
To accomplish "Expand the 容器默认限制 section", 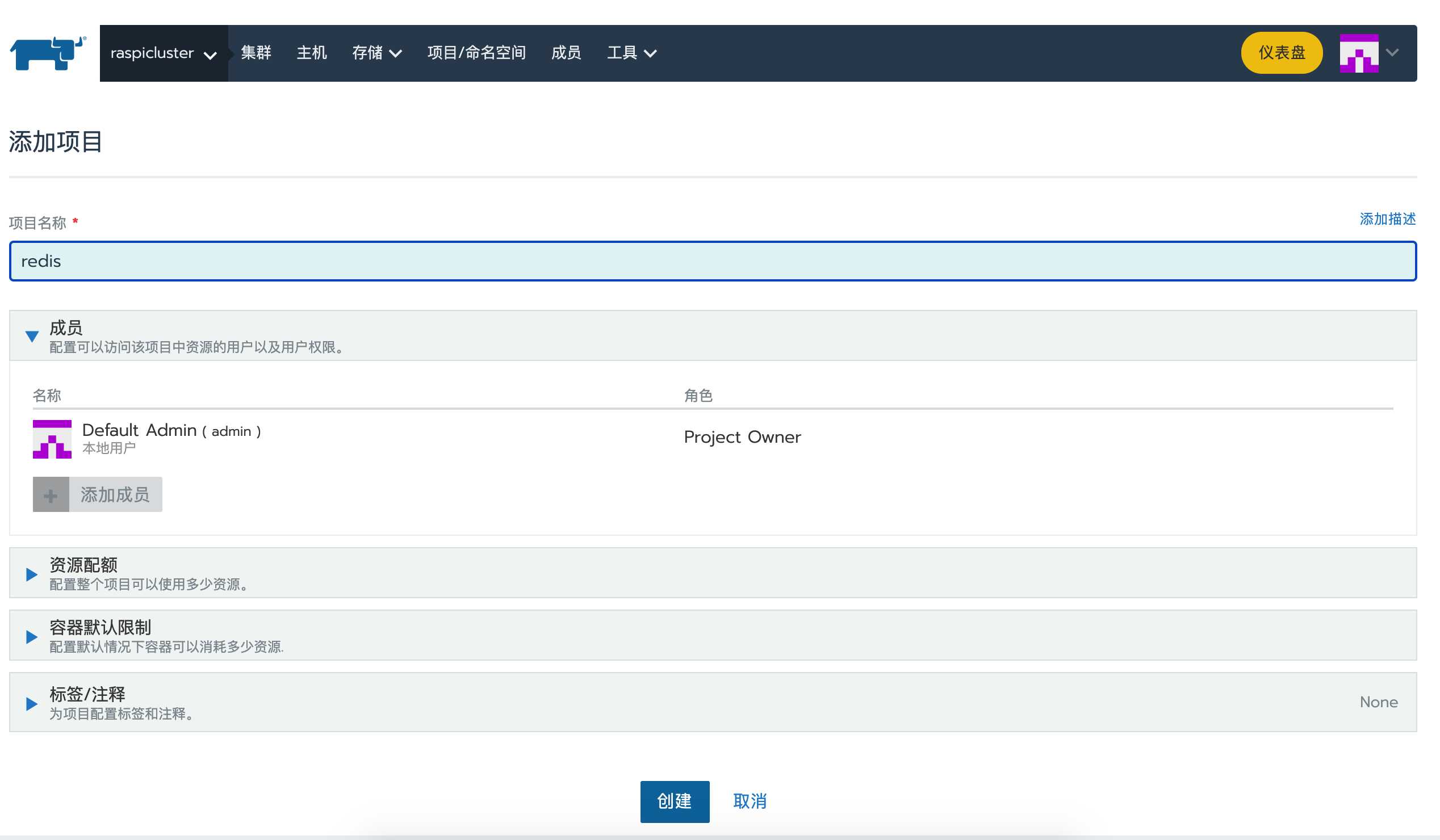I will (32, 636).
